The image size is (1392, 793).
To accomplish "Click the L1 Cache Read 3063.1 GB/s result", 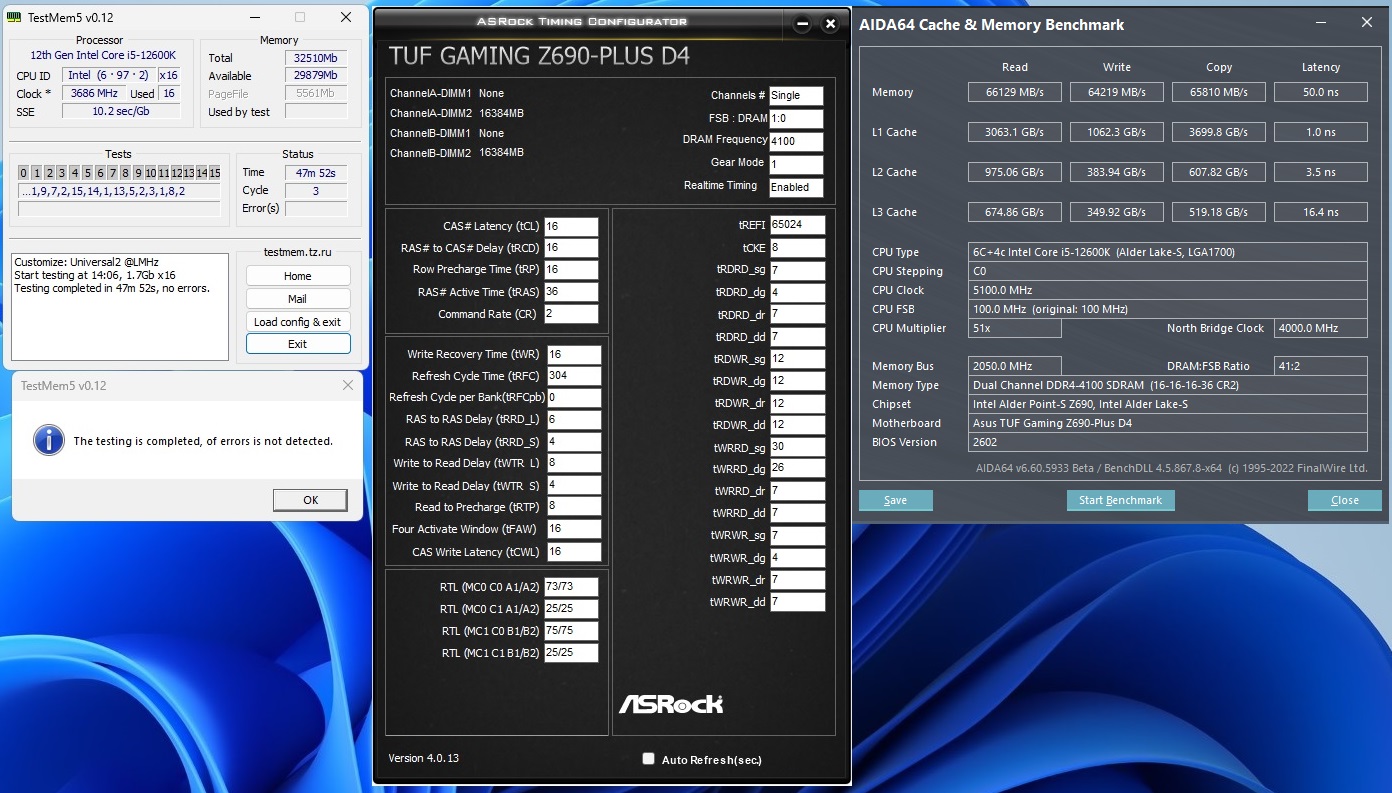I will [x=1014, y=132].
